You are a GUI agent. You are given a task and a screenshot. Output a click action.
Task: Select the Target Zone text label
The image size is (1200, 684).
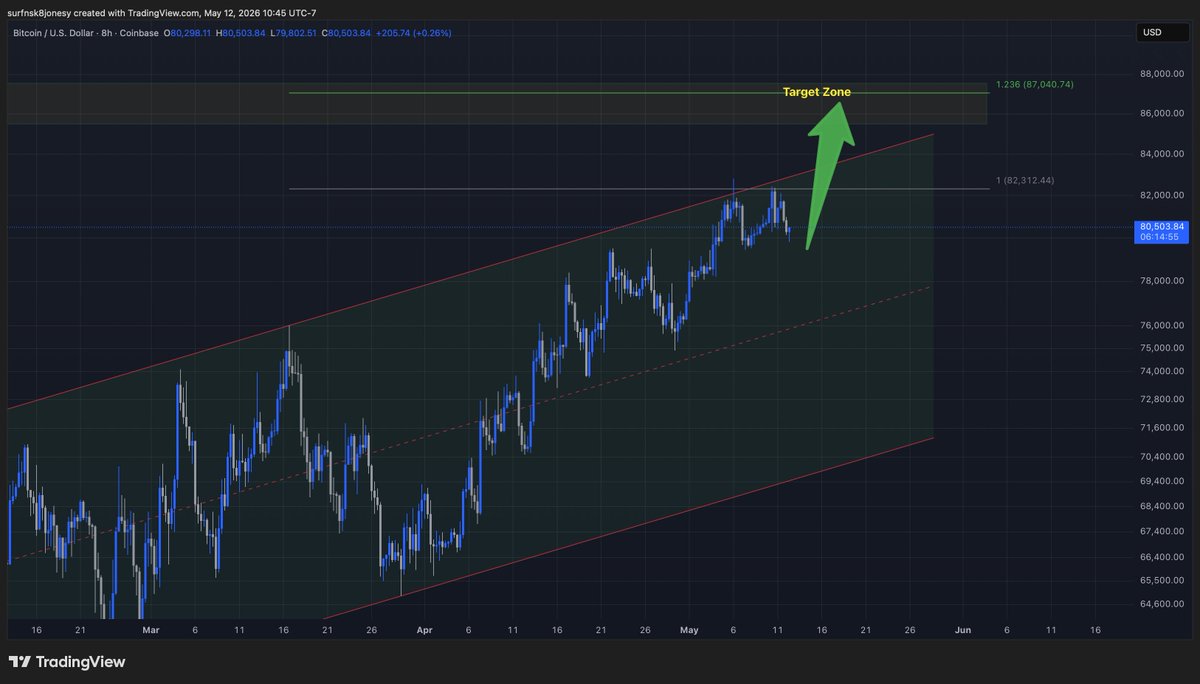[817, 92]
